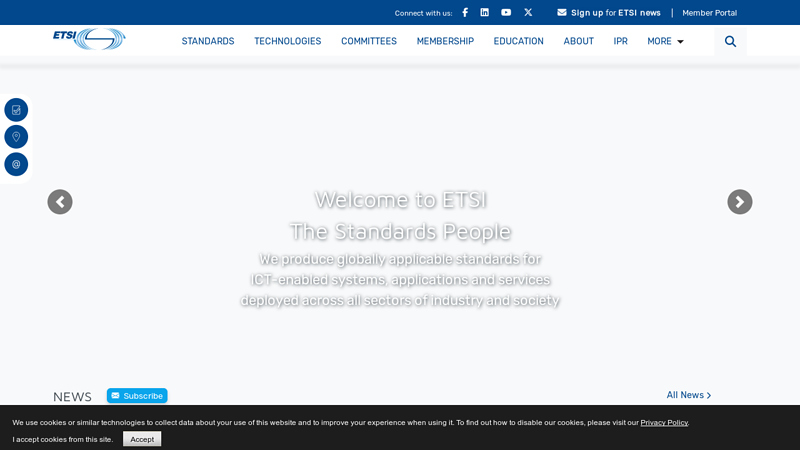The image size is (800, 450).
Task: Open ETSI X (Twitter) icon
Action: click(528, 12)
